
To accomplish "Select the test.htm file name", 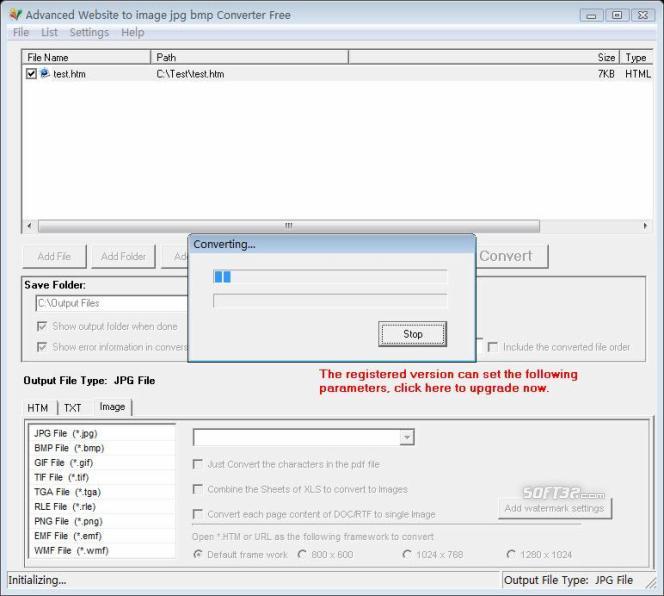I will coord(69,74).
